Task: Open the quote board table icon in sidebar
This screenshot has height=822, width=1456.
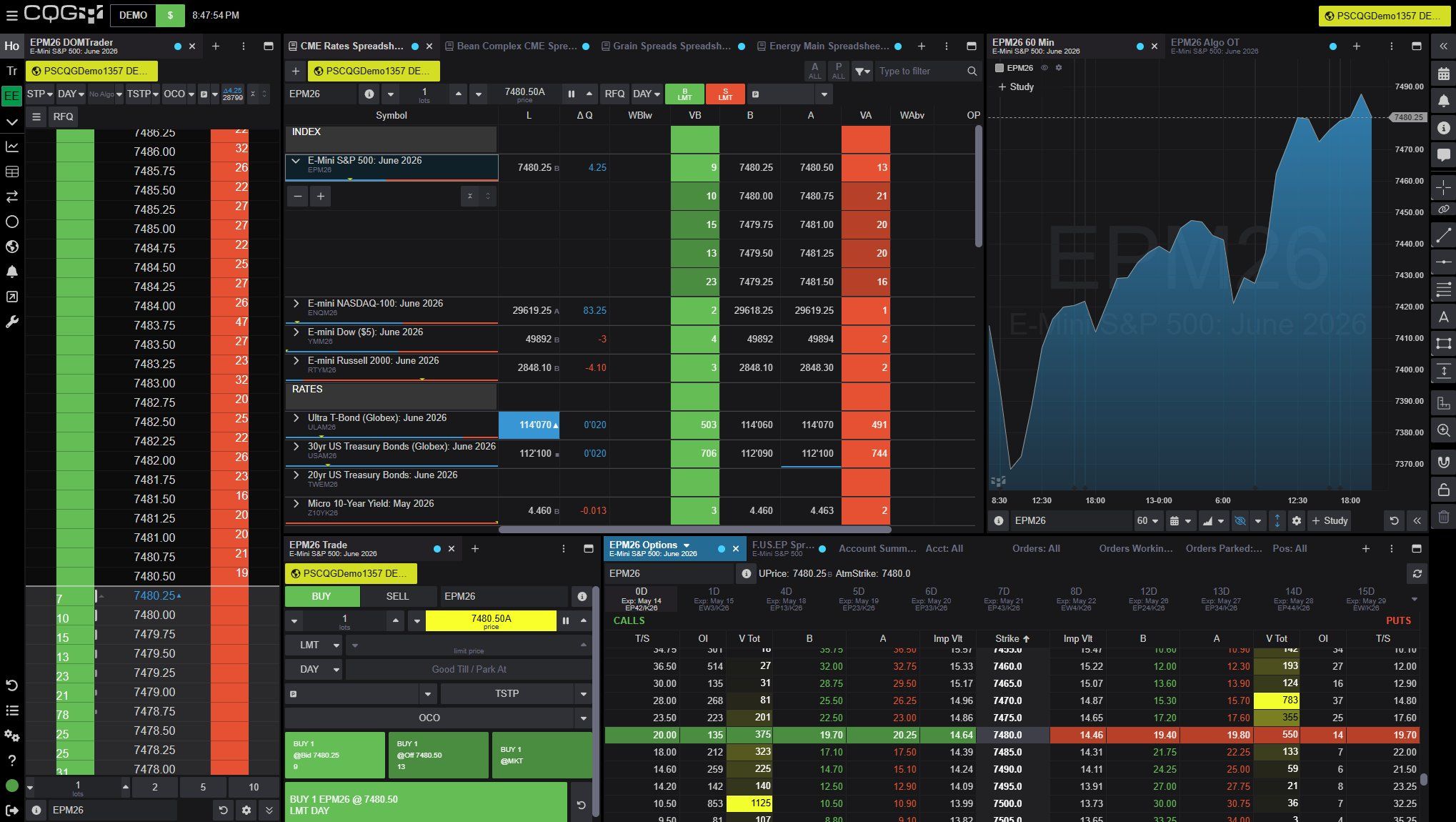Action: 11,172
